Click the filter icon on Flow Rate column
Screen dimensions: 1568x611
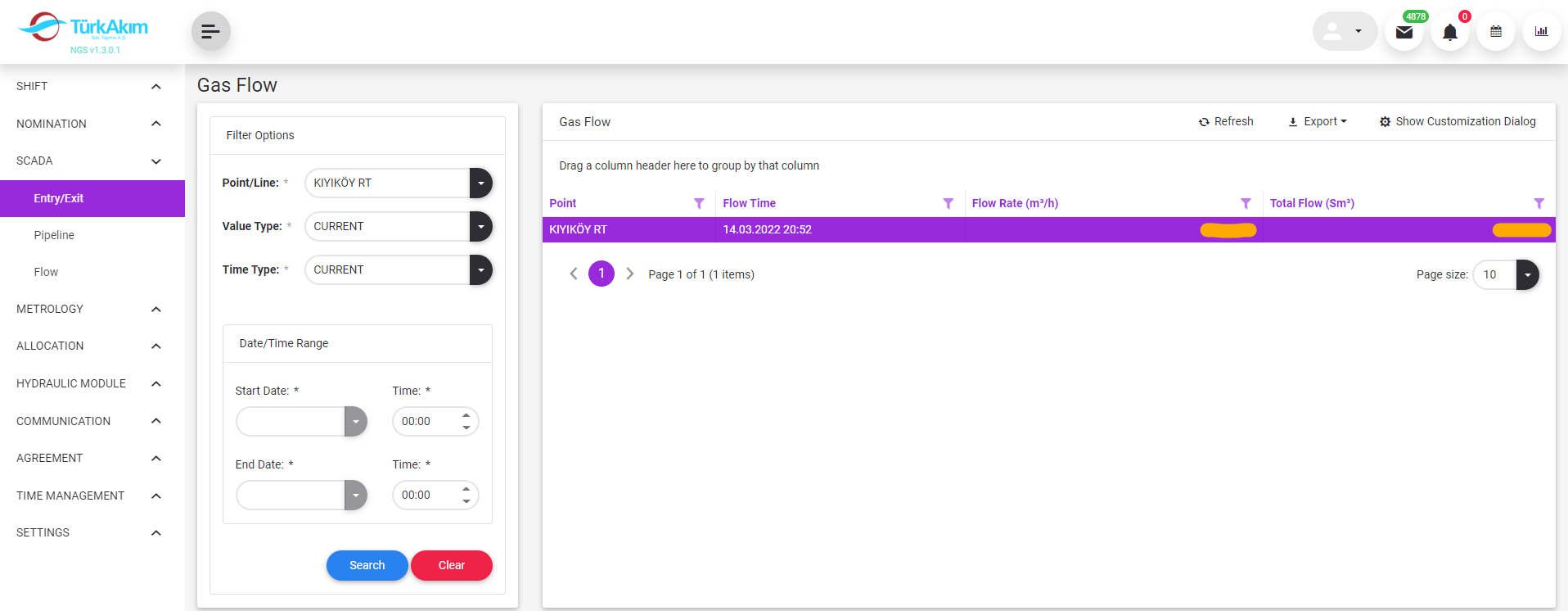point(1246,203)
